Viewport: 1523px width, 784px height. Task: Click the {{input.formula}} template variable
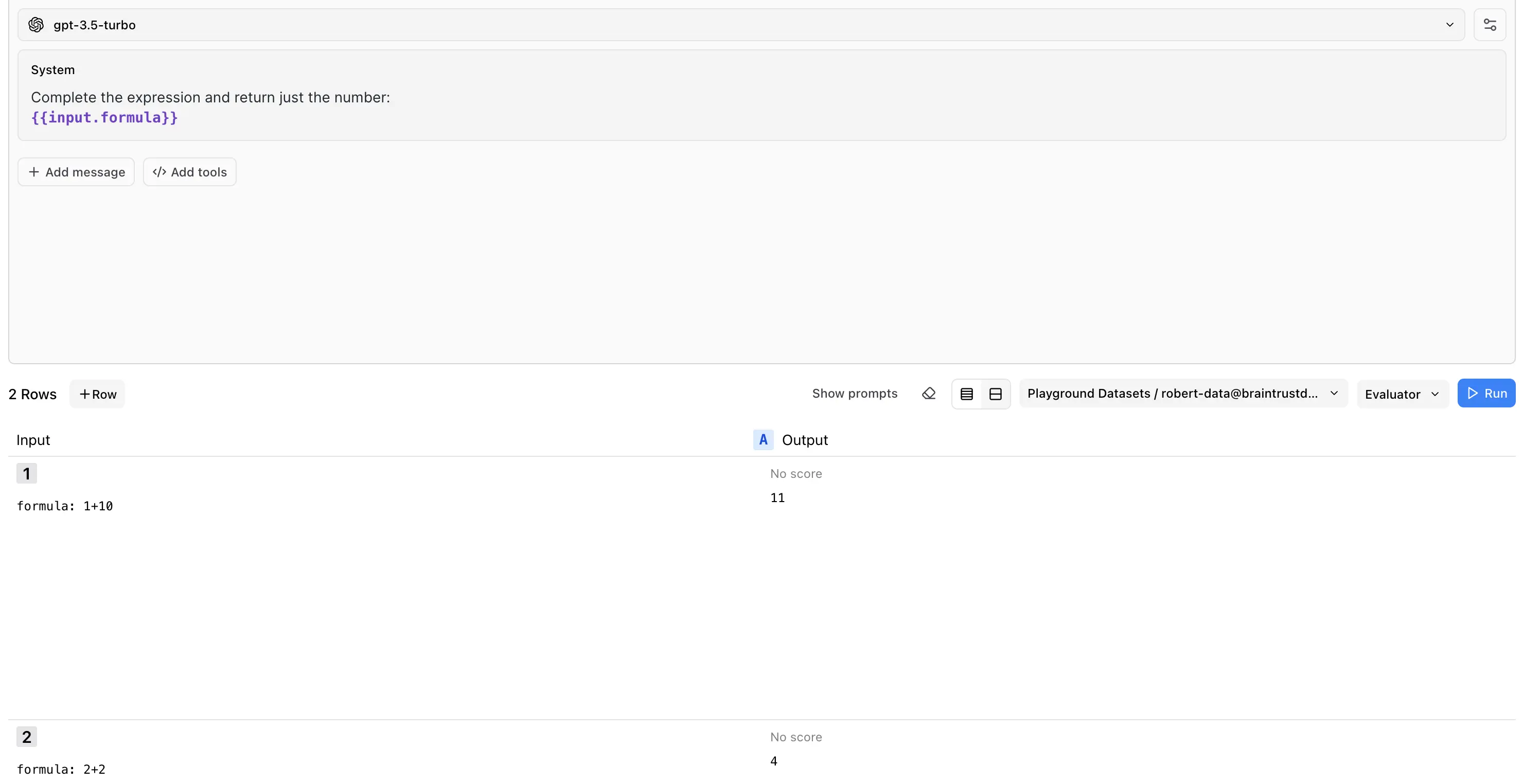point(104,118)
